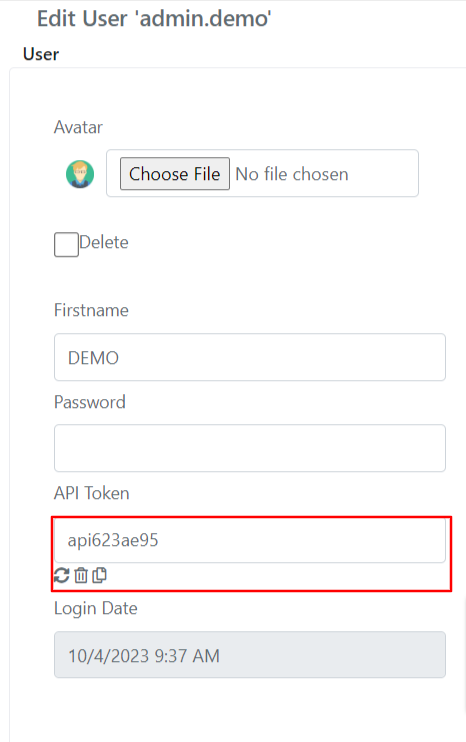Click the Login Date label

(96, 609)
